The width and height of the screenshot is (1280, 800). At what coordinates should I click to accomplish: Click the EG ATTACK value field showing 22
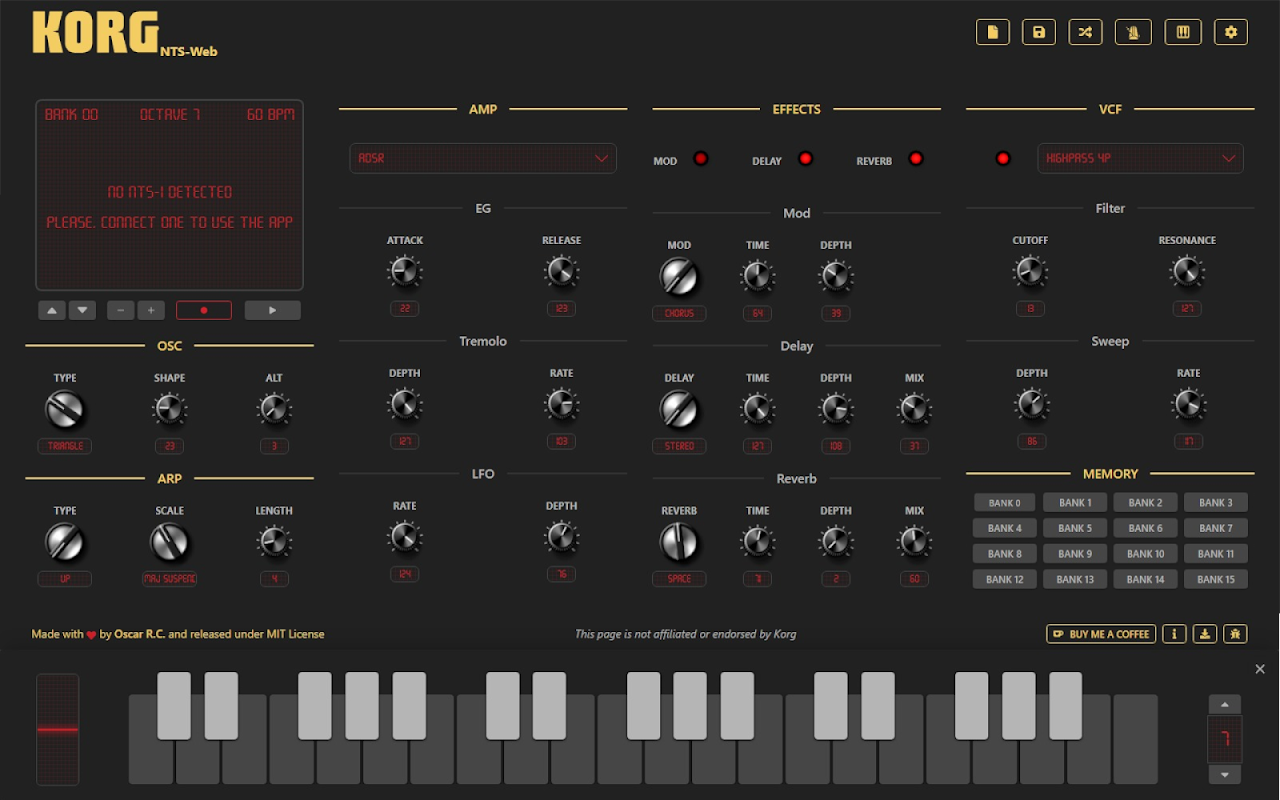(x=405, y=309)
